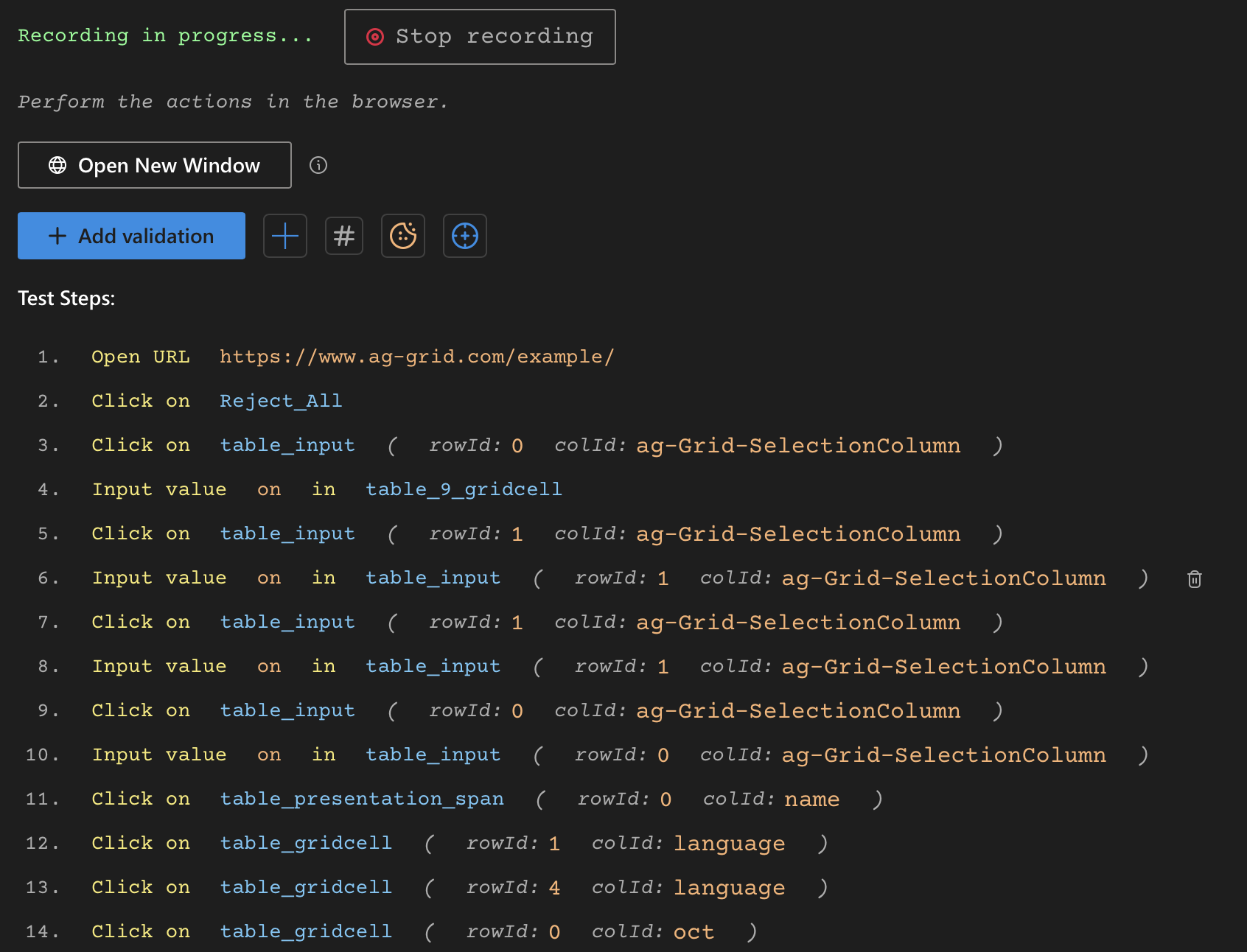The height and width of the screenshot is (952, 1247).
Task: Delete step 6 using the trash icon
Action: click(x=1195, y=579)
